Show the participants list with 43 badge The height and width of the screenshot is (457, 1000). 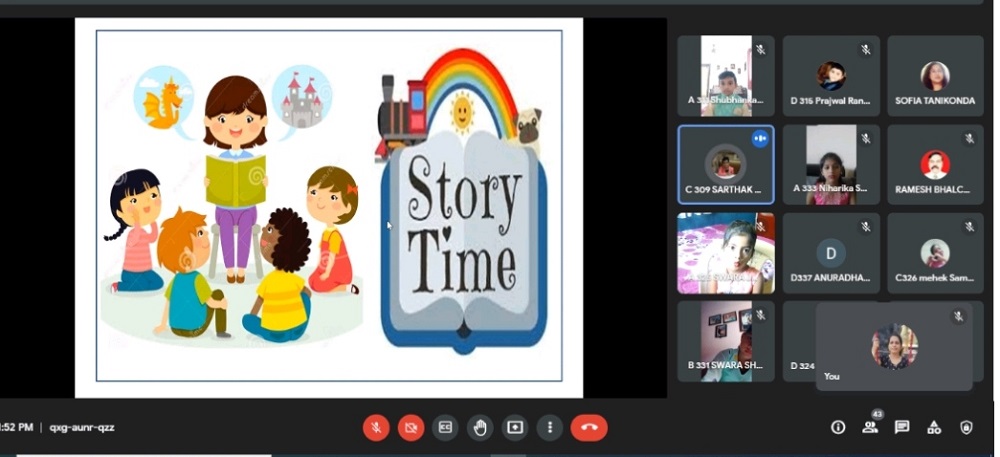click(x=870, y=428)
